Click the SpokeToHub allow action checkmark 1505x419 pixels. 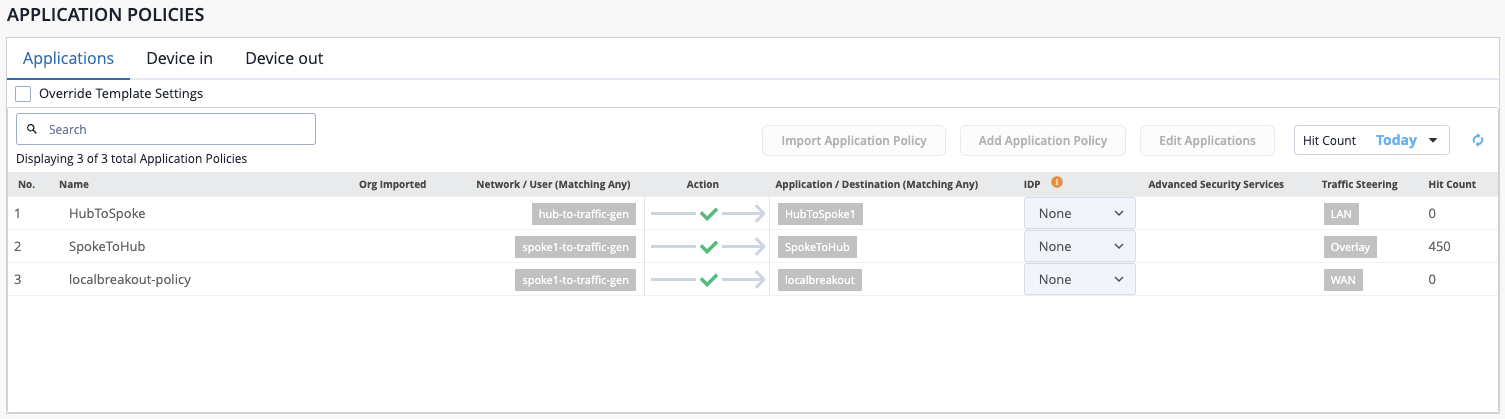click(708, 247)
